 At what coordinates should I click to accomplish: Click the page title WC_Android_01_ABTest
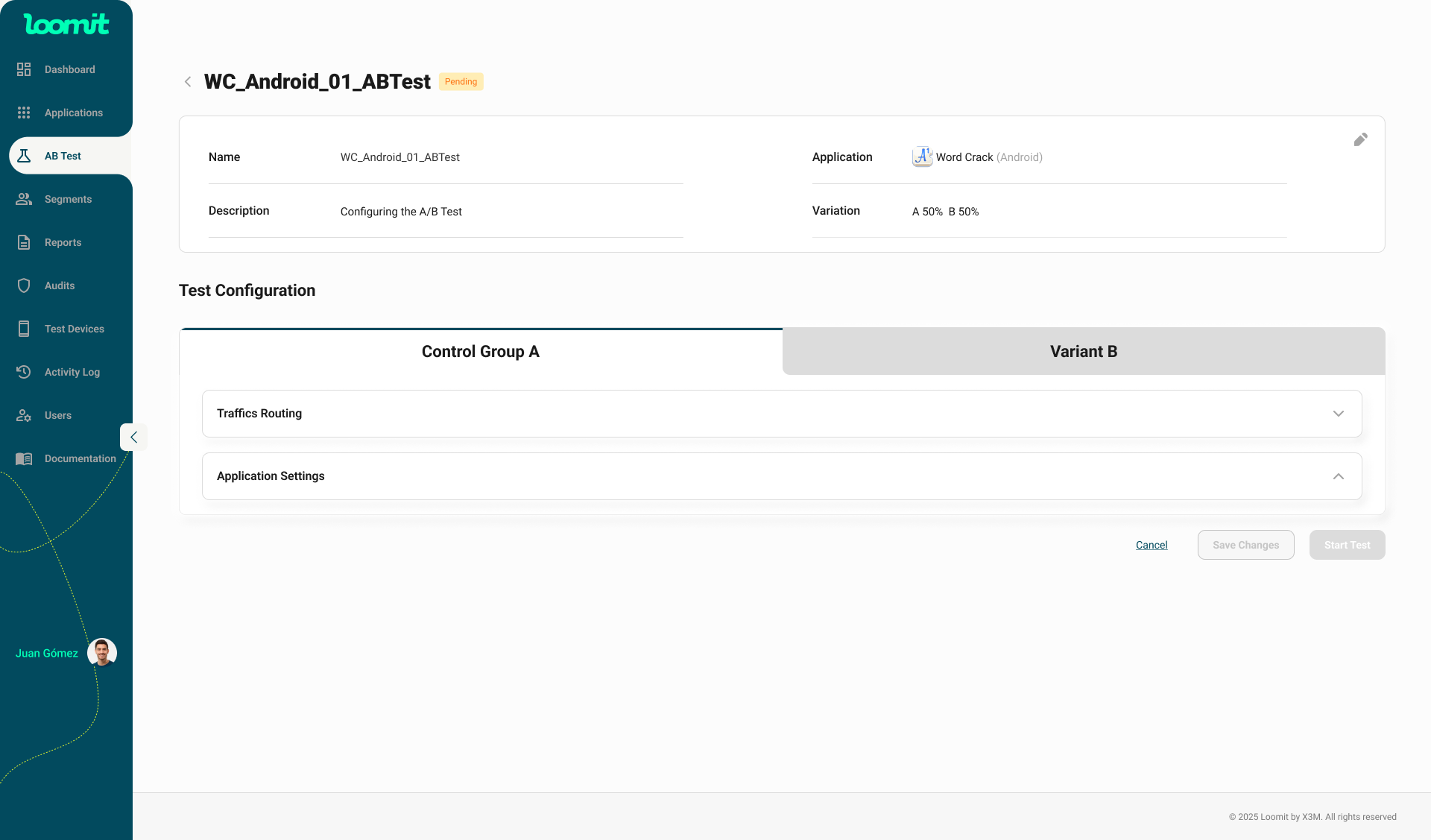(318, 82)
